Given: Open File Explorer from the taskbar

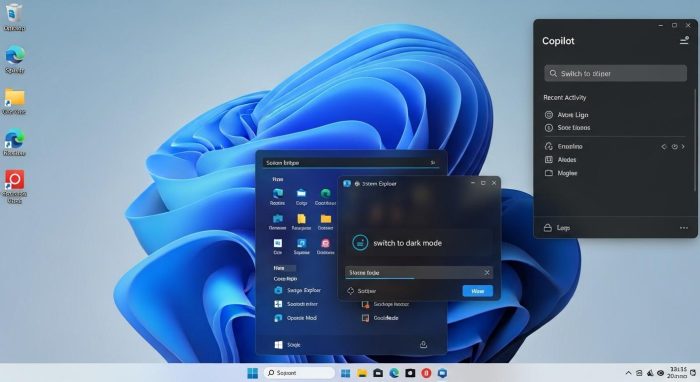Looking at the screenshot, I should tap(362, 373).
